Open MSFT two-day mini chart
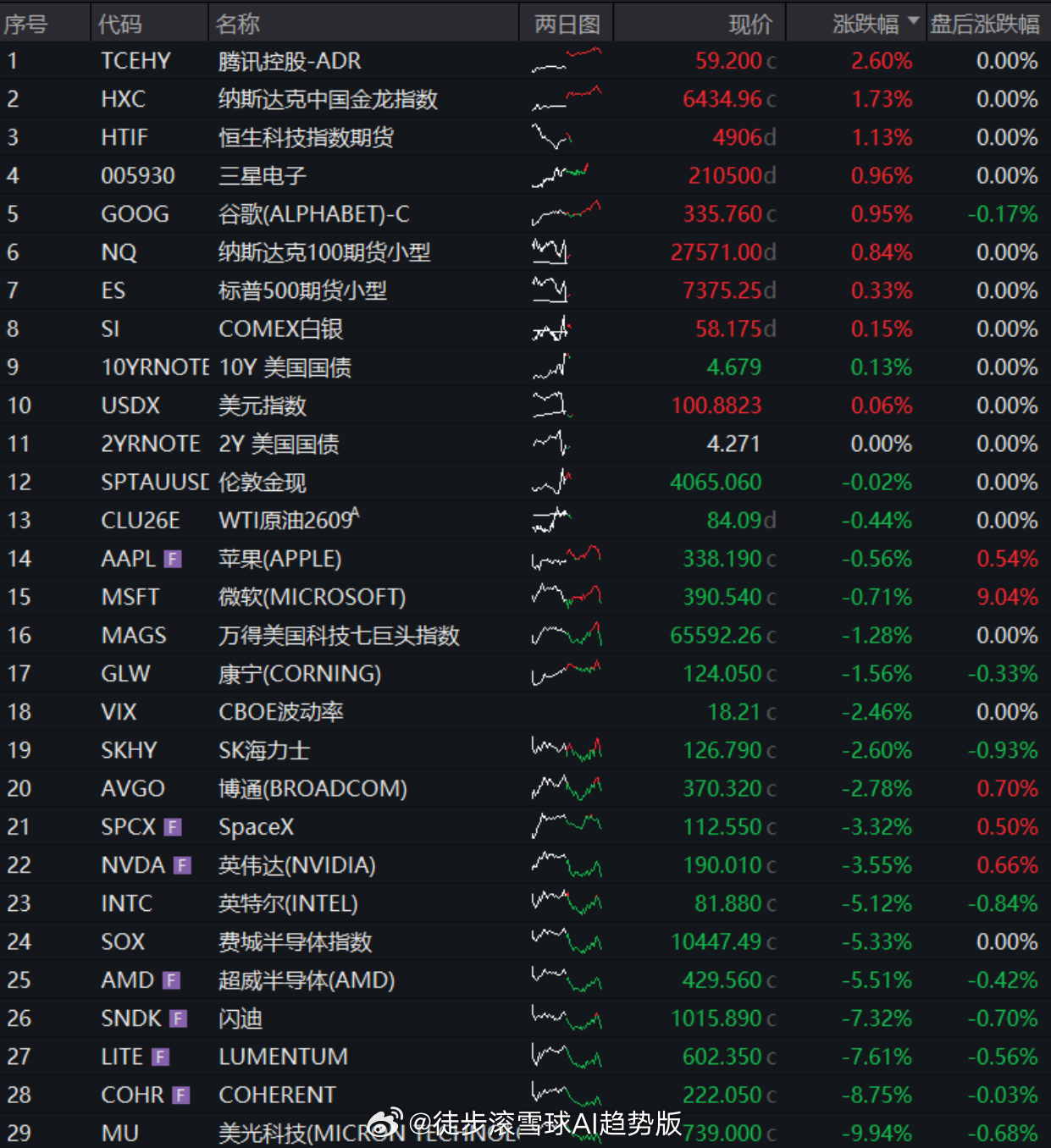 click(567, 597)
